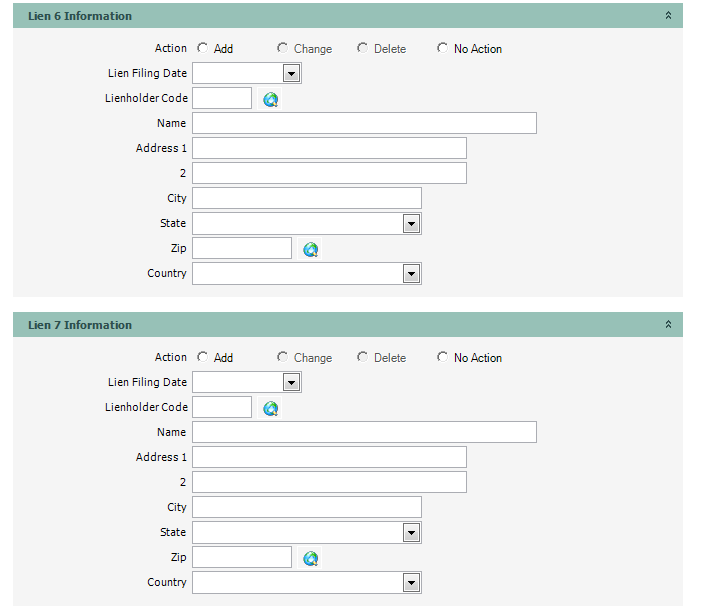The height and width of the screenshot is (614, 705).
Task: Open lienholder code lookup in Lien 7
Action: coord(270,408)
